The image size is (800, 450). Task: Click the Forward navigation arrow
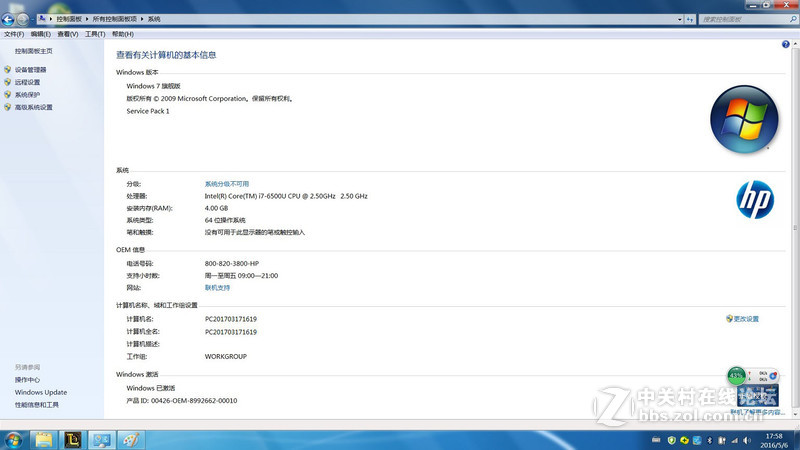22,19
